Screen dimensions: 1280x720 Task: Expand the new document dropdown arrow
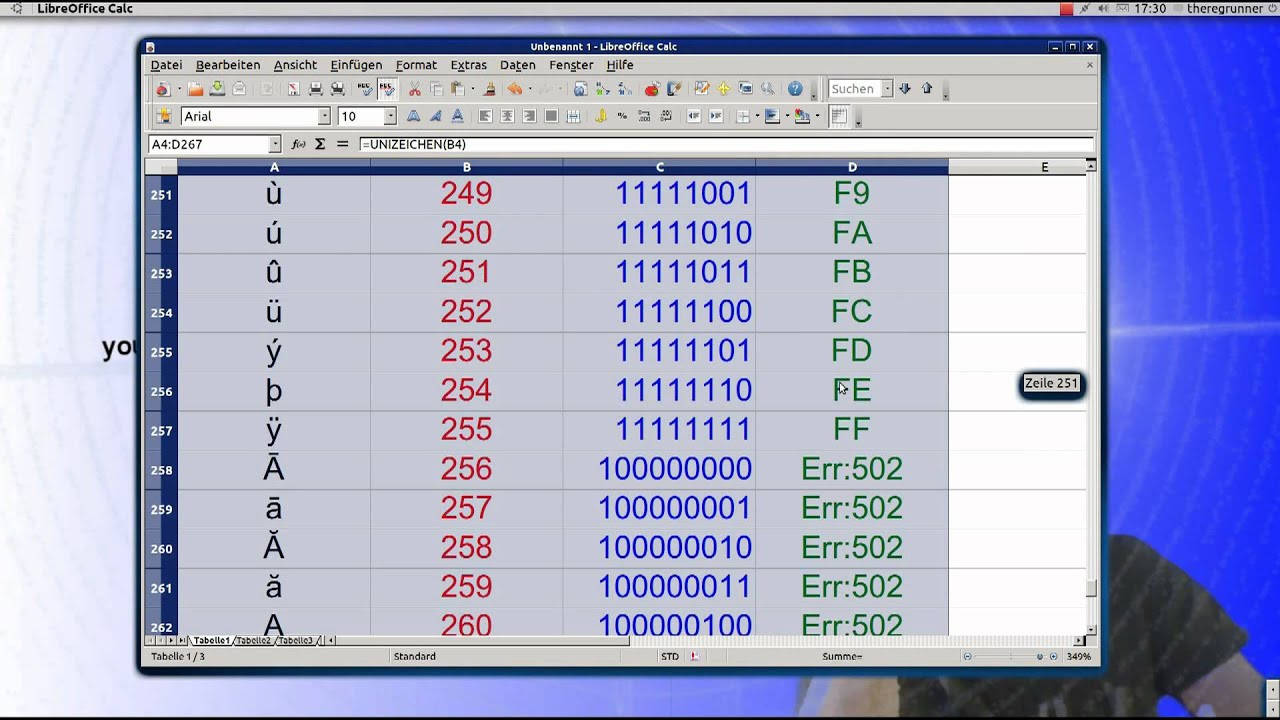(179, 89)
